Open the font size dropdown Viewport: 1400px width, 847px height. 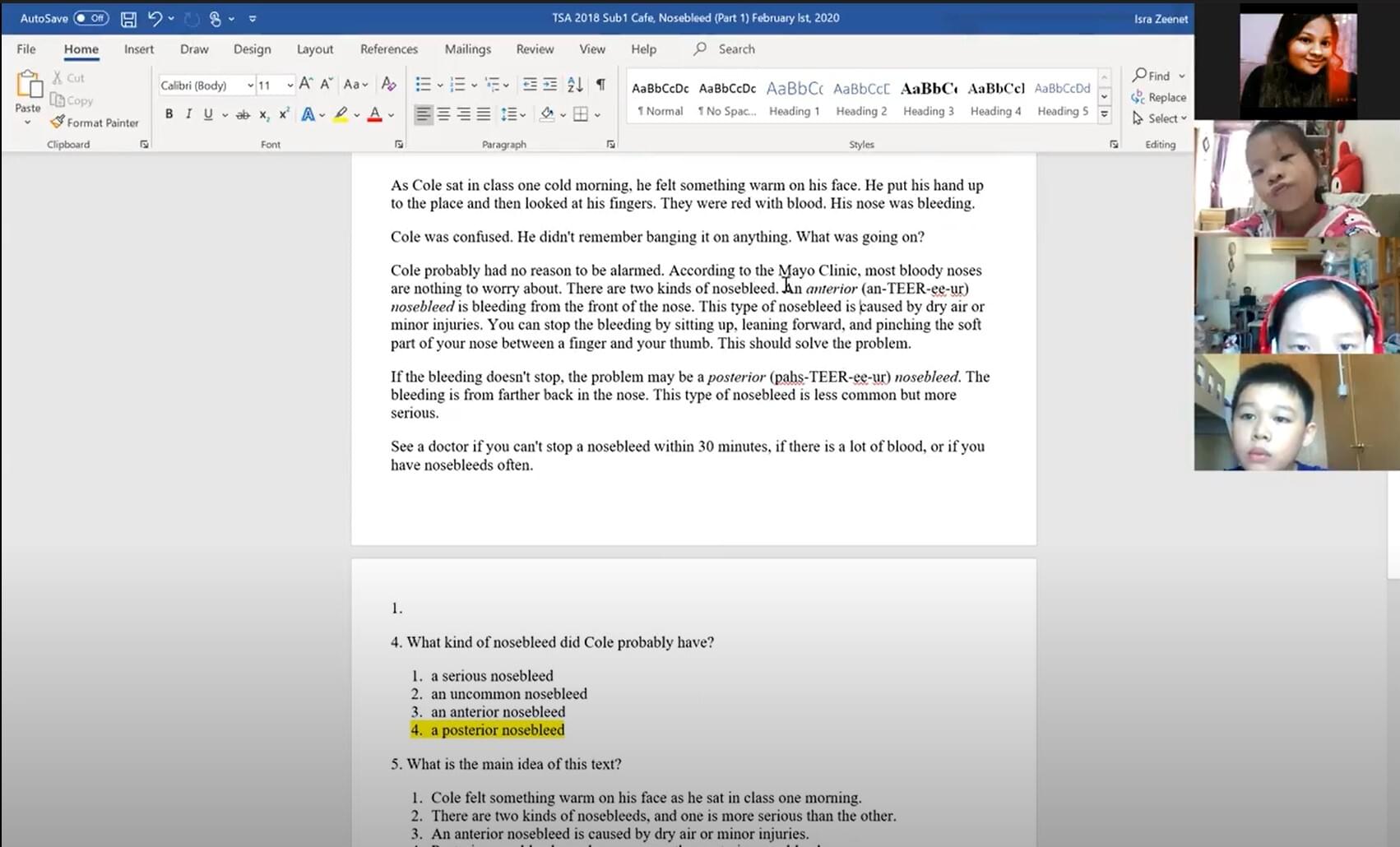pyautogui.click(x=290, y=86)
